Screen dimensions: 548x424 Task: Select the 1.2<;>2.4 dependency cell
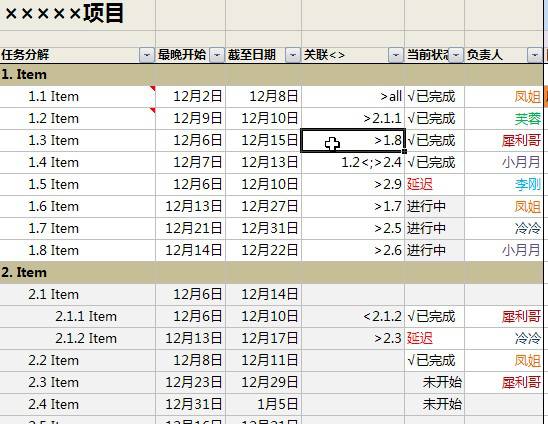tap(353, 163)
